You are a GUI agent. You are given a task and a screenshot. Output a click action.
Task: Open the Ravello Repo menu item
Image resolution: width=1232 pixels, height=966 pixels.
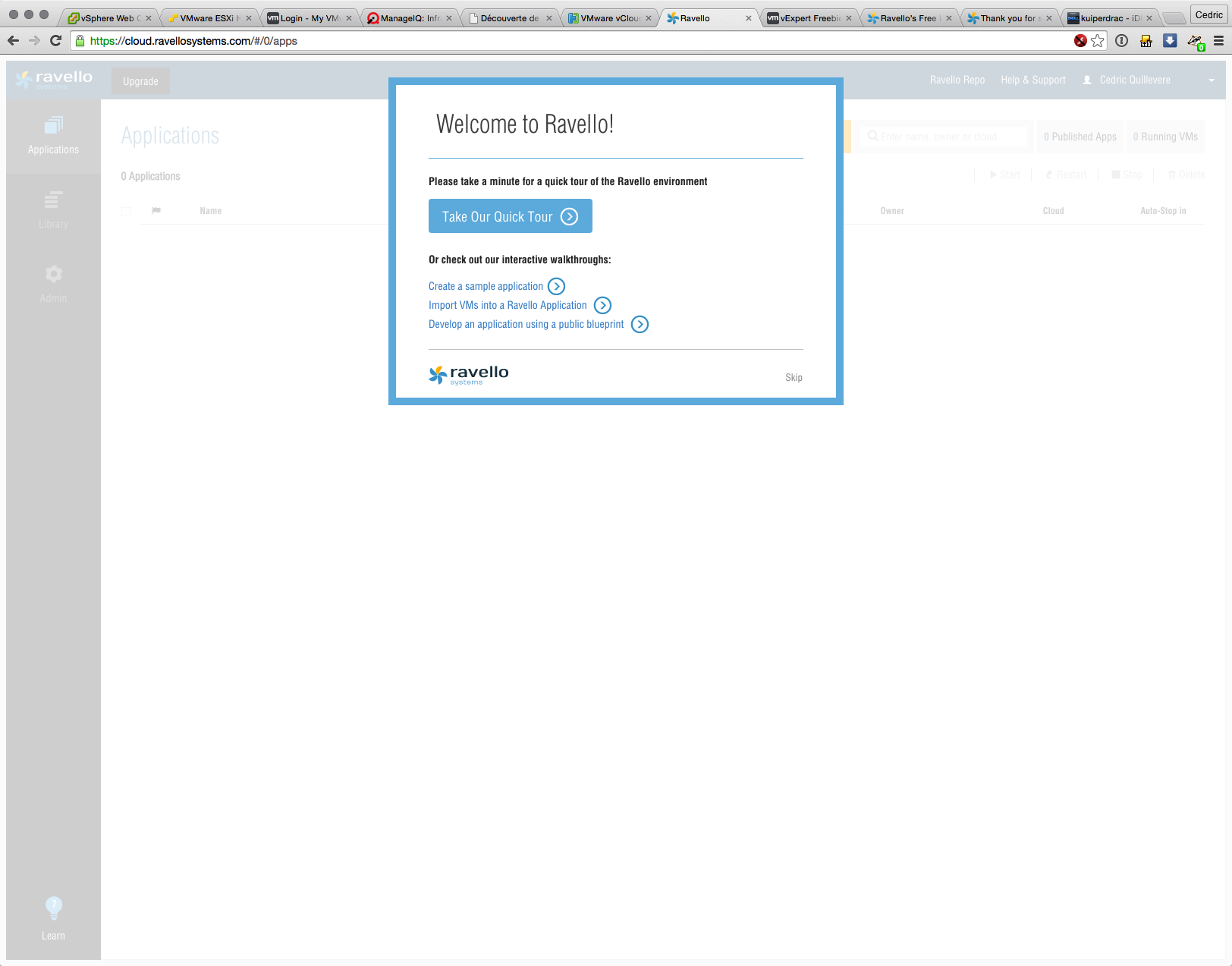pos(957,80)
